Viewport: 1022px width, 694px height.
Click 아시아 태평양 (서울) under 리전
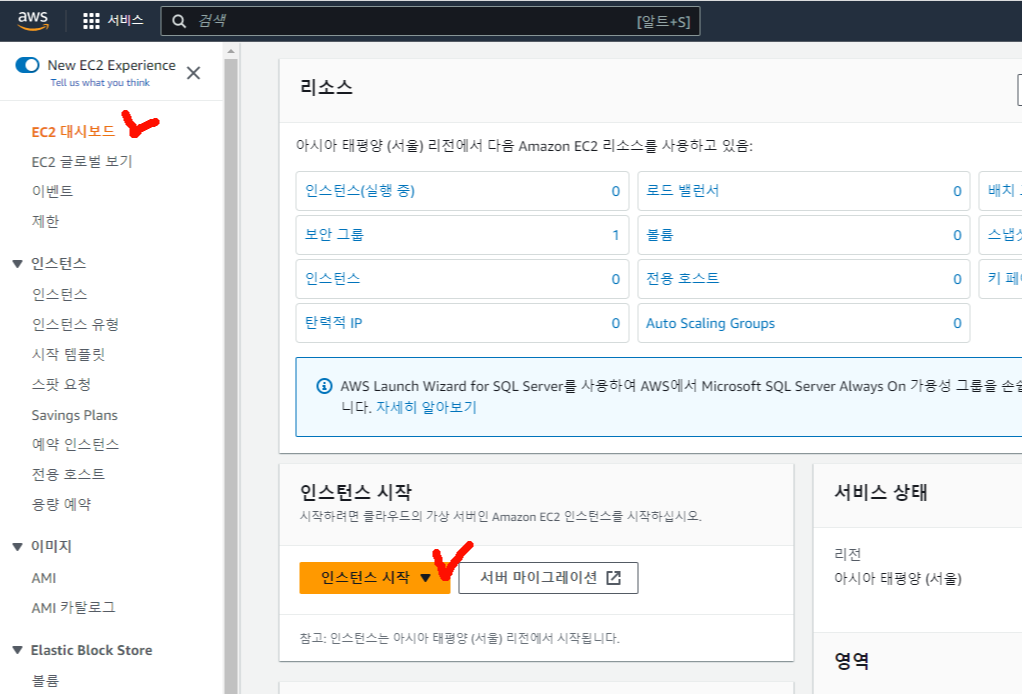(x=898, y=579)
